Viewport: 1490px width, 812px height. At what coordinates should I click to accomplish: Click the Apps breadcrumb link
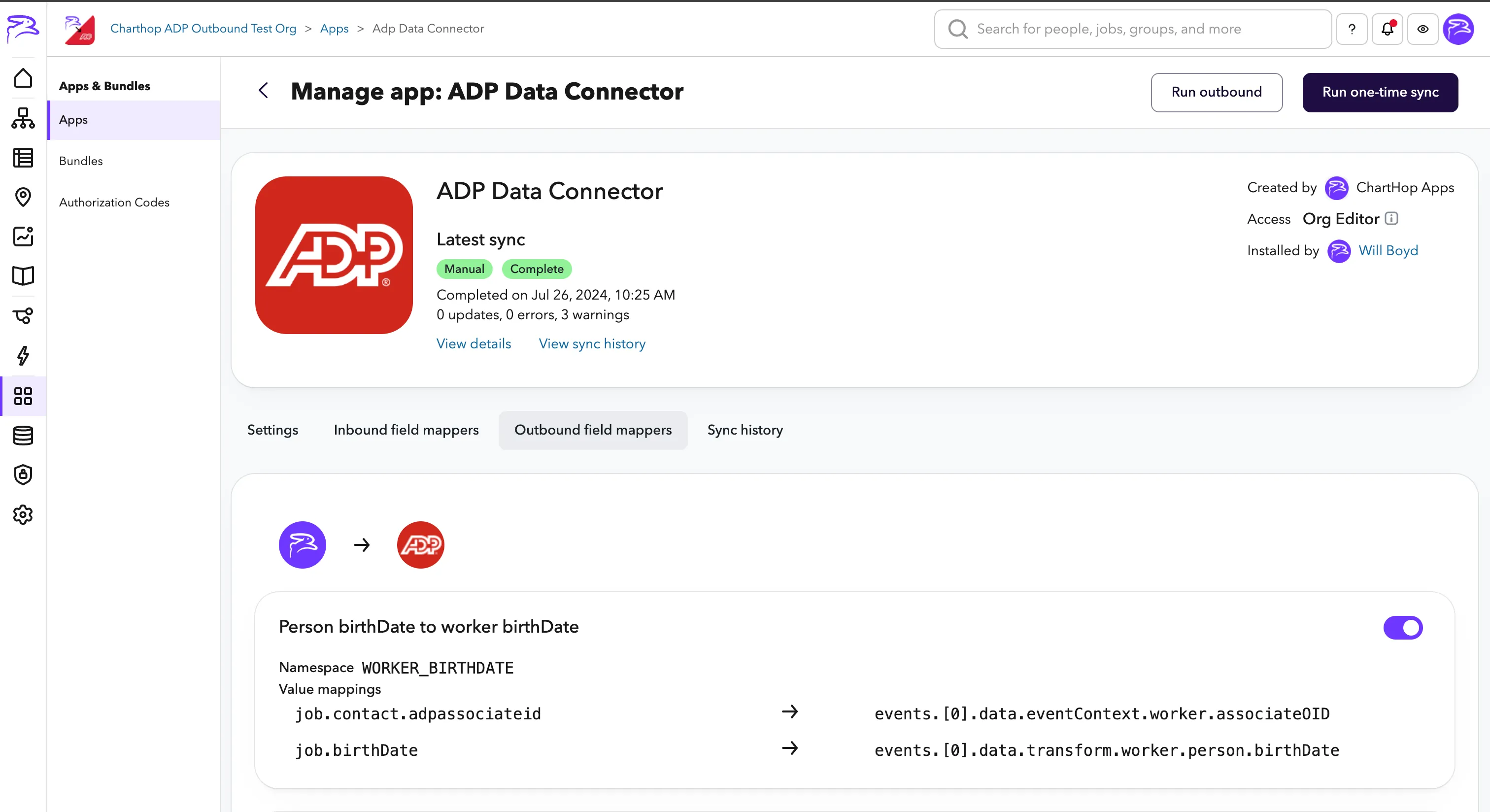[335, 29]
